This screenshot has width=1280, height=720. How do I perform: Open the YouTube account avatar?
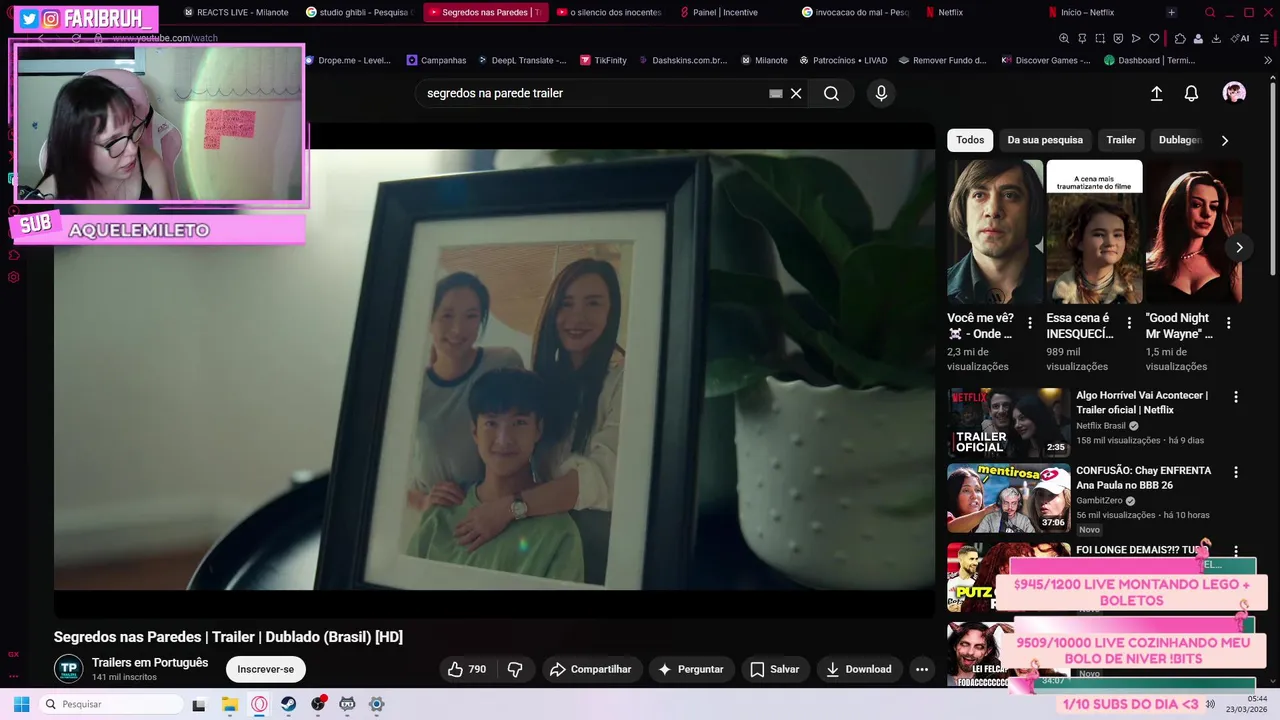click(x=1234, y=93)
